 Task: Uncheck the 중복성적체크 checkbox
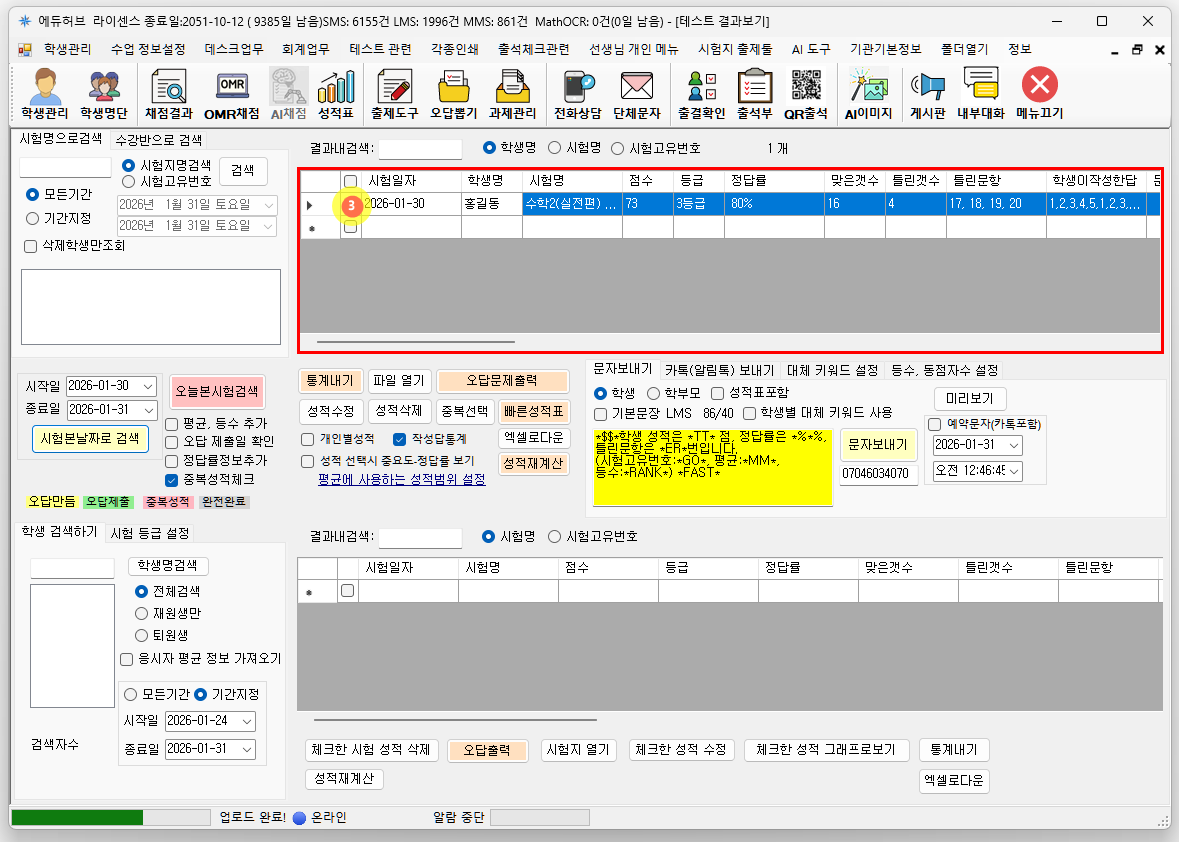pos(172,479)
